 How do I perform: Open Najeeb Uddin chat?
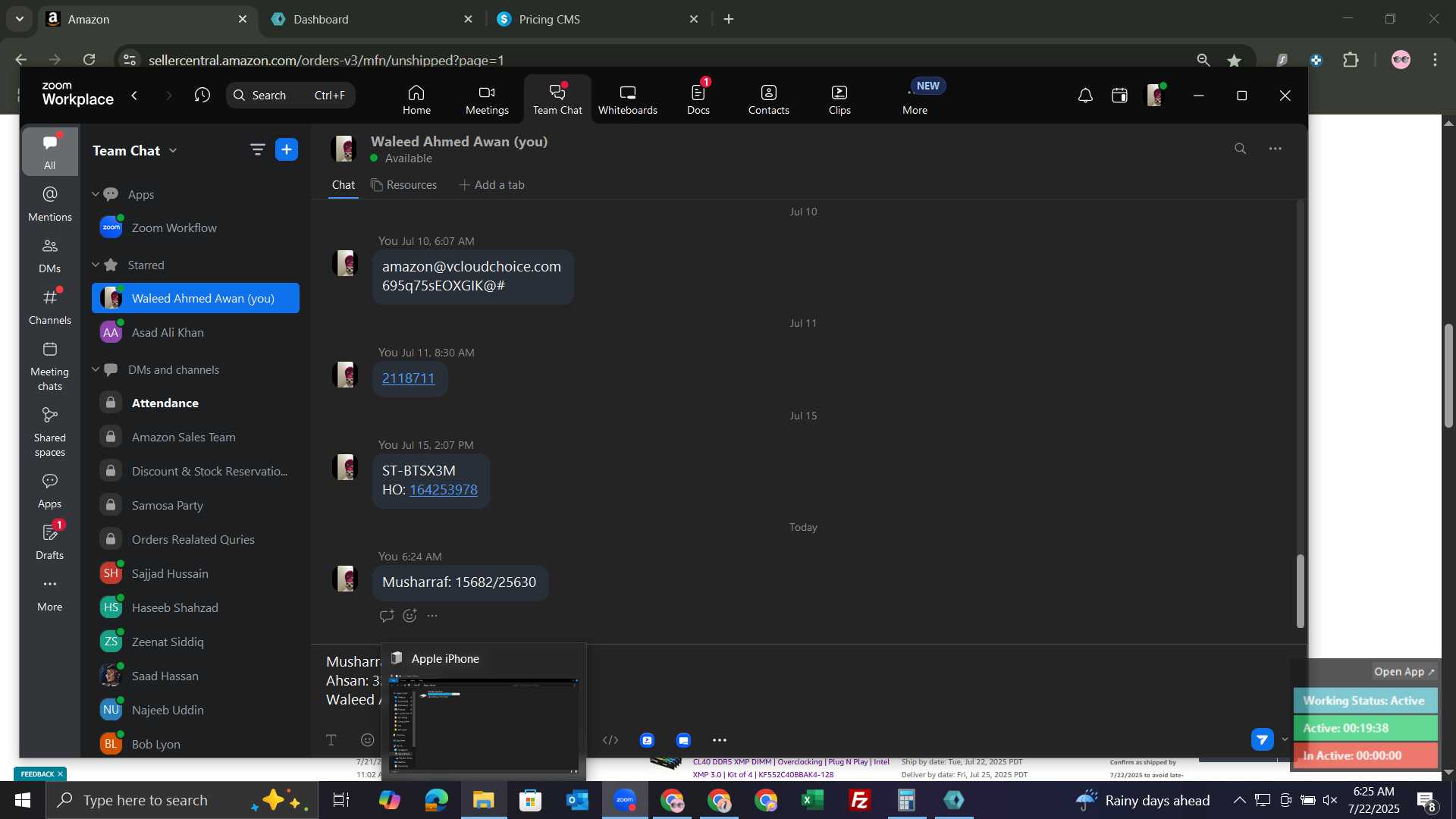pyautogui.click(x=196, y=710)
